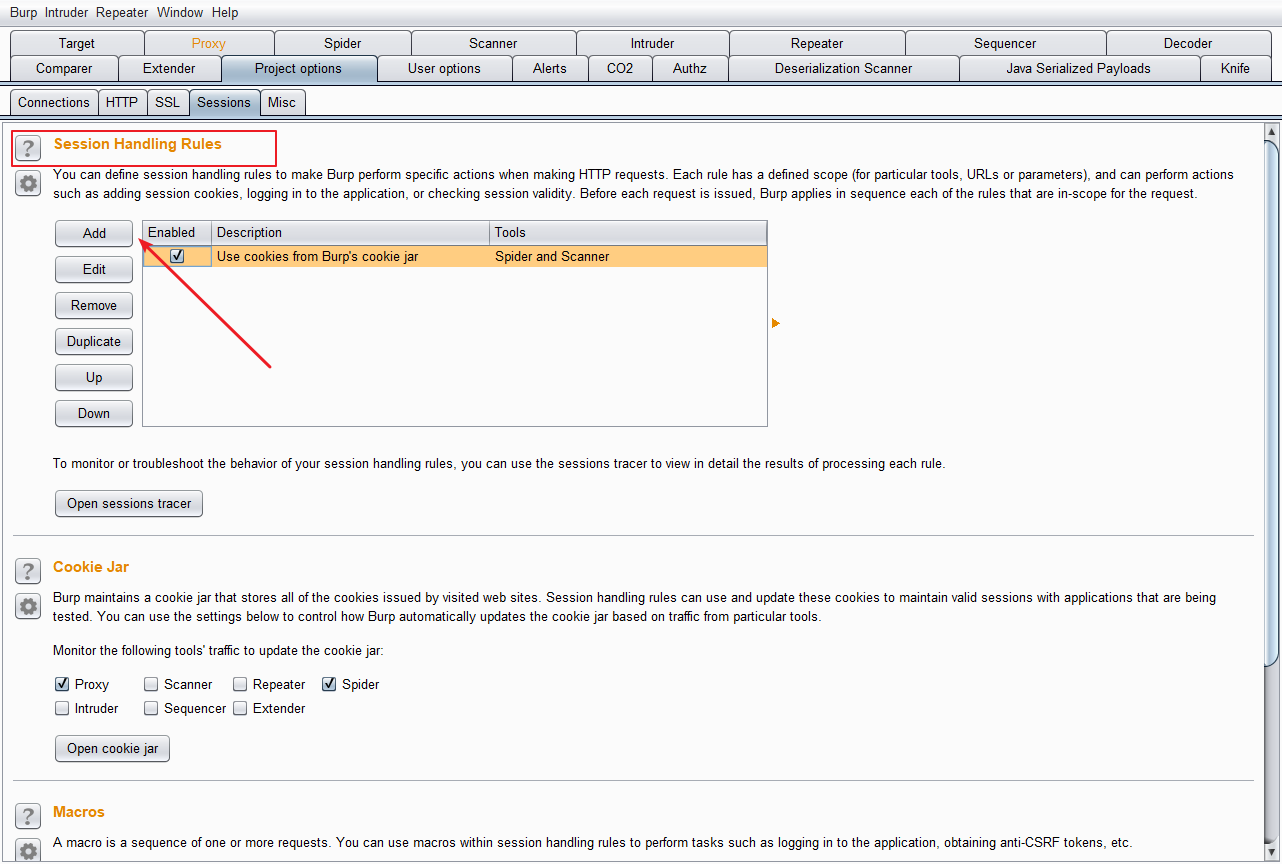Click the Session Handling Rules help icon
1282x864 pixels.
(28, 148)
